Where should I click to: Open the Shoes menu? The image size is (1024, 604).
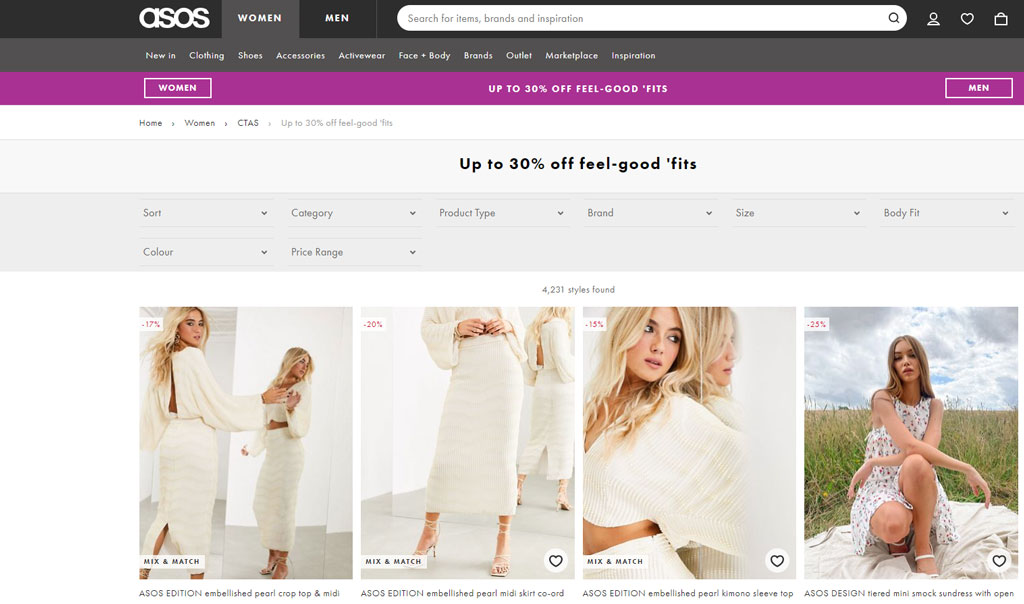click(250, 56)
